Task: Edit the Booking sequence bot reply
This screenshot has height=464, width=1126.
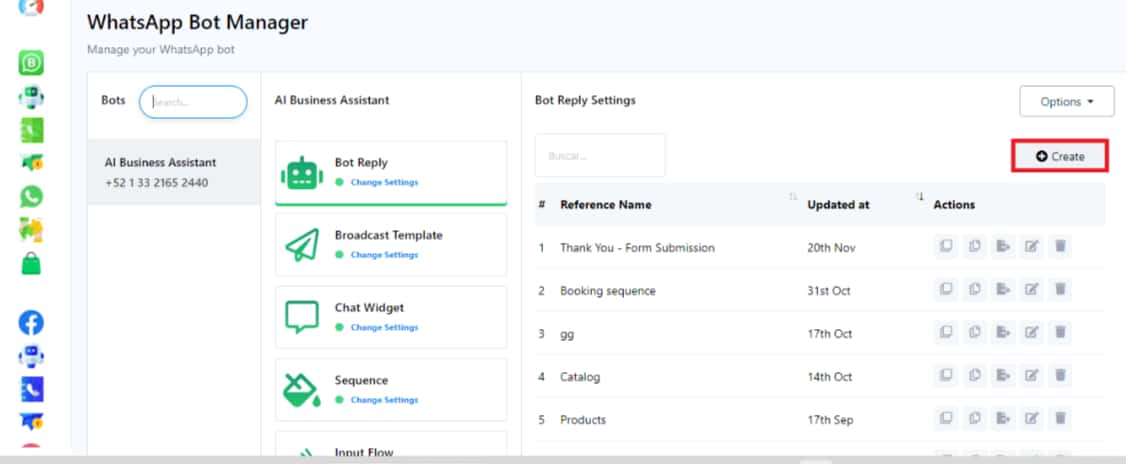Action: 1032,290
